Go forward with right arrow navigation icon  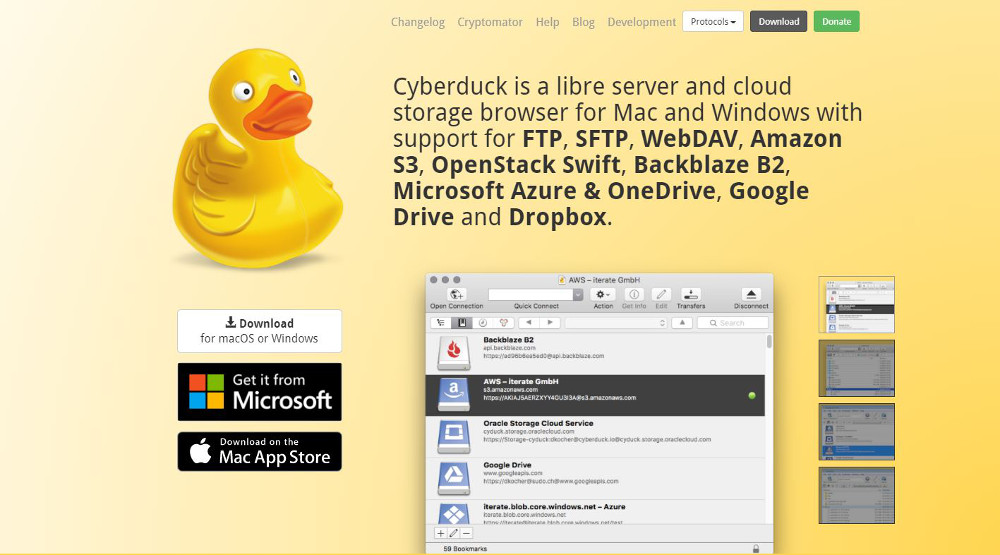point(550,323)
